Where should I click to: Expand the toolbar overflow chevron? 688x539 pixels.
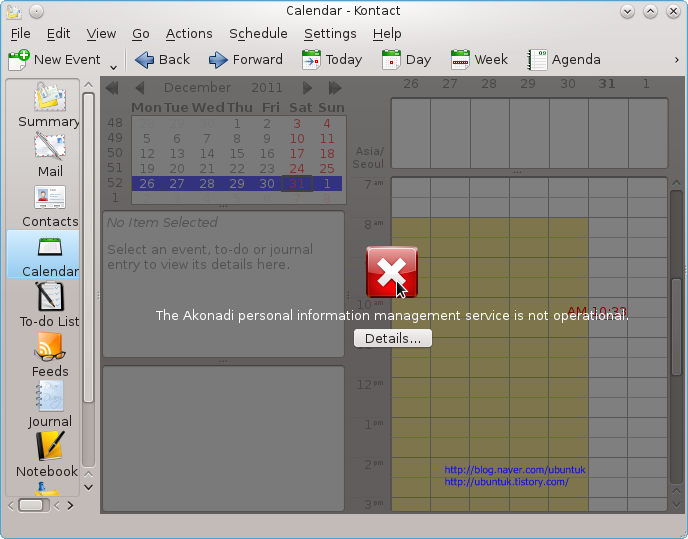click(677, 60)
